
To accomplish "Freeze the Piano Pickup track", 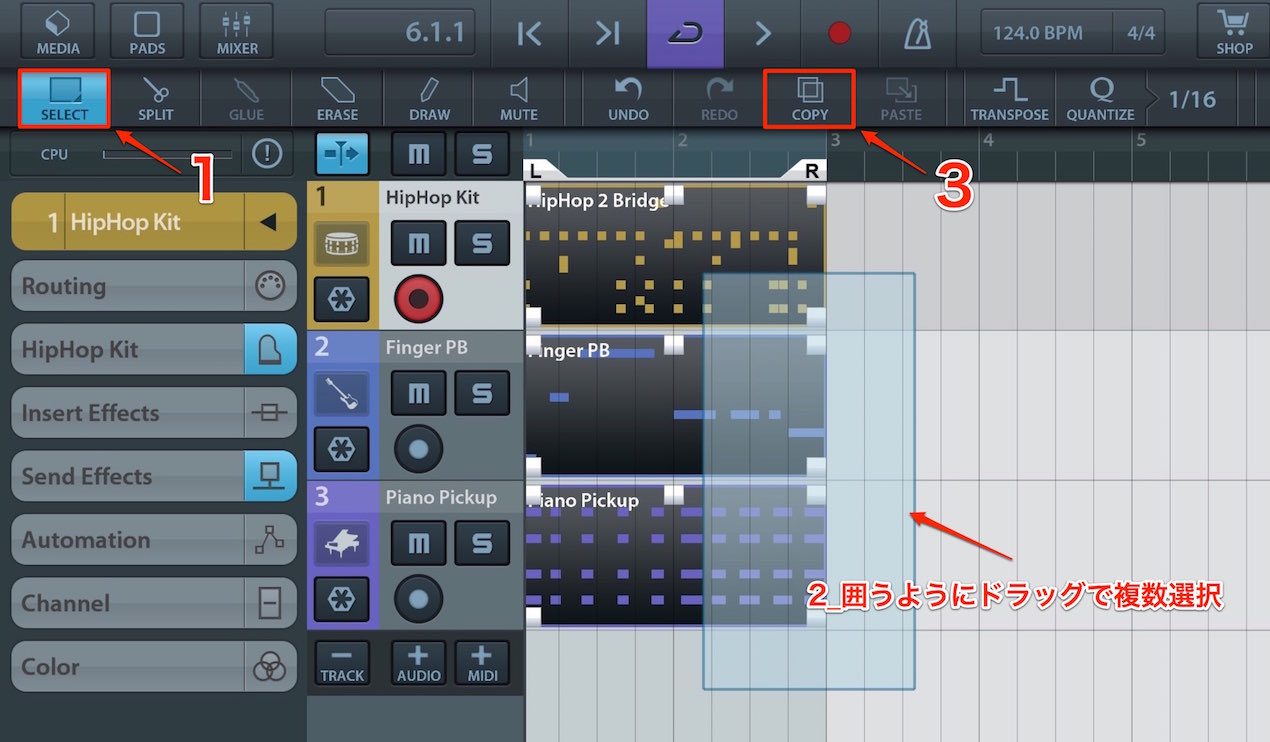I will 342,599.
